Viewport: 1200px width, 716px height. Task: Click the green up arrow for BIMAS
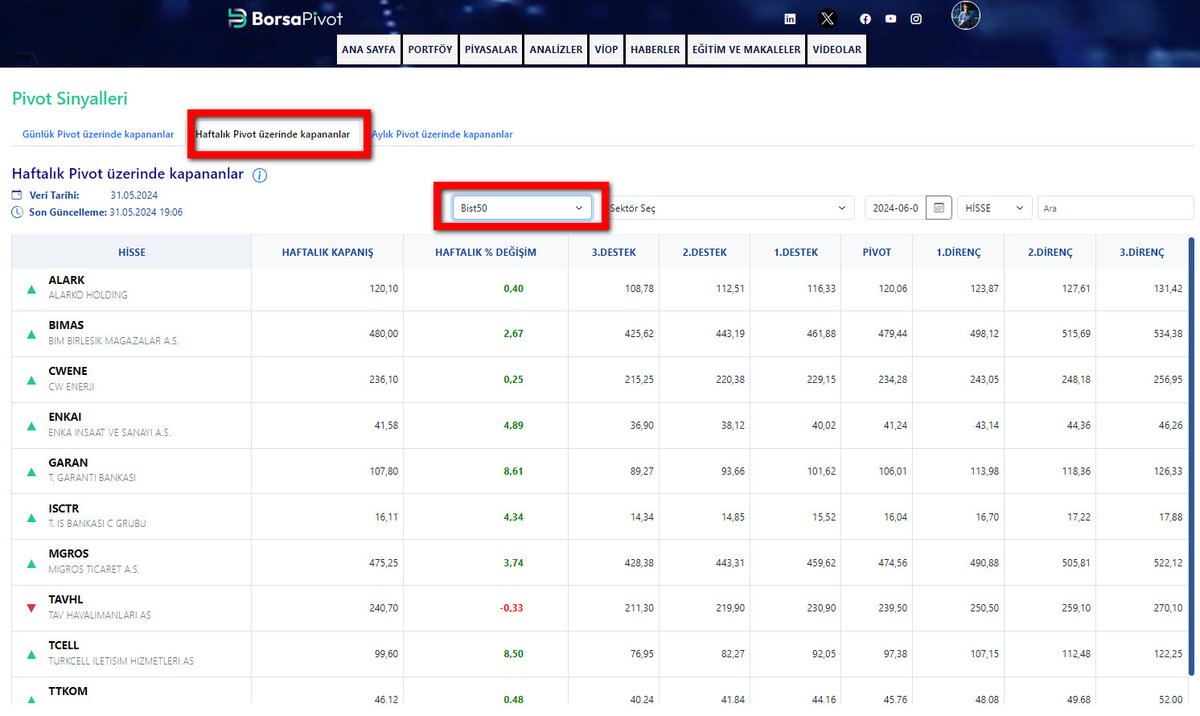[x=31, y=334]
